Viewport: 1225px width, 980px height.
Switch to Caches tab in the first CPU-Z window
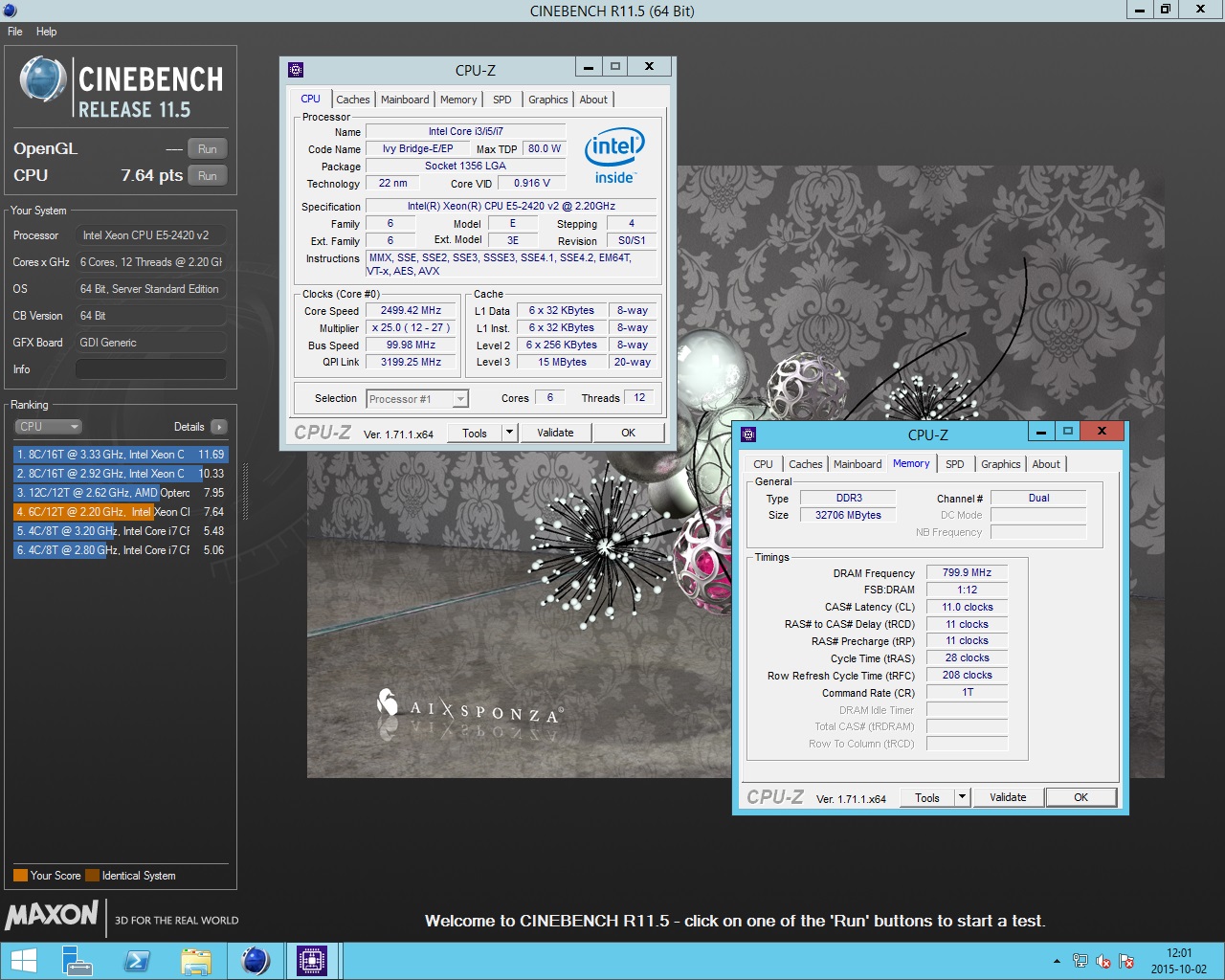point(353,100)
